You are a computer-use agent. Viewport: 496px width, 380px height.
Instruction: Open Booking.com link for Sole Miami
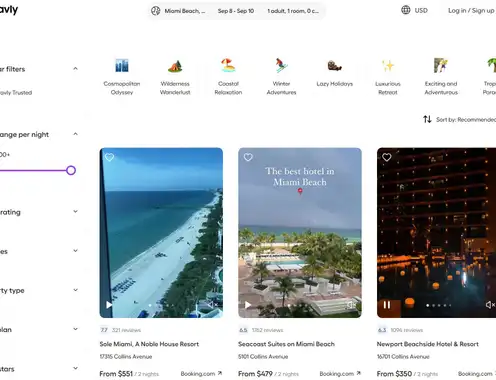pos(201,374)
